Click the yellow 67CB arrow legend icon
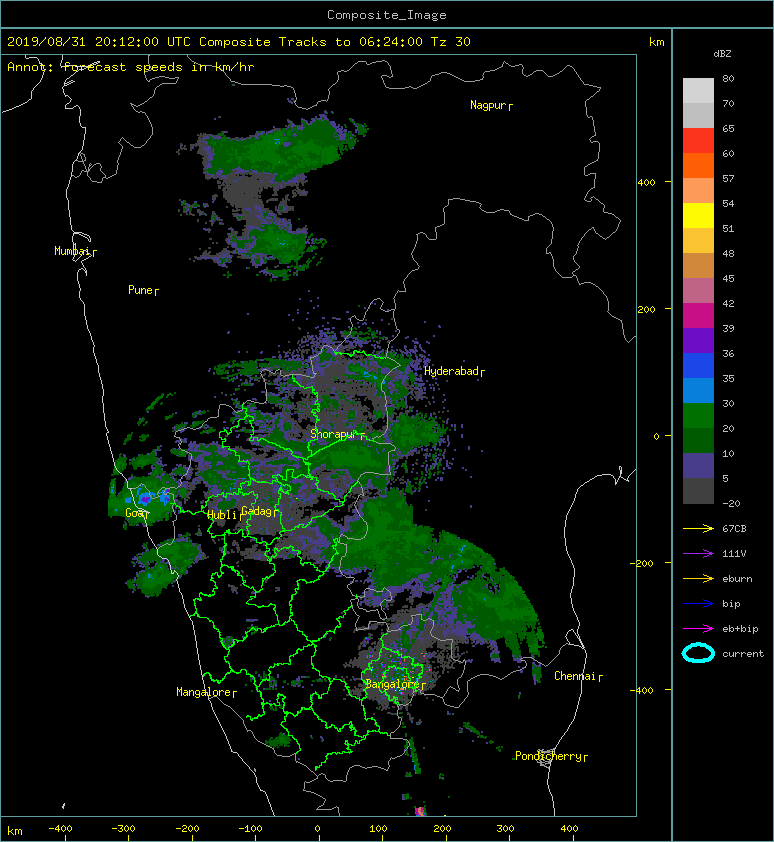The image size is (774, 842). [698, 529]
